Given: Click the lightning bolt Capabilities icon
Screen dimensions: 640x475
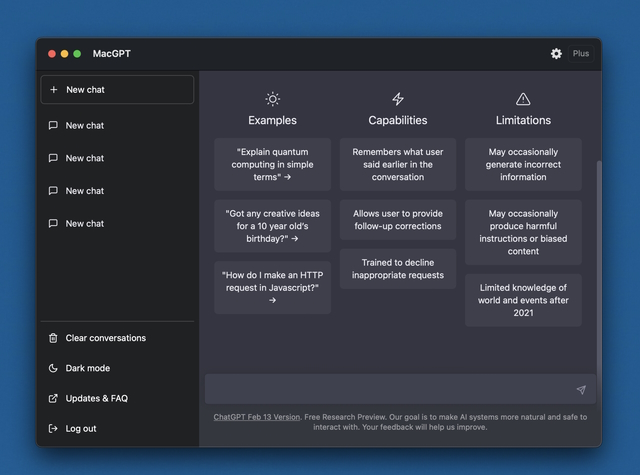Looking at the screenshot, I should click(398, 99).
